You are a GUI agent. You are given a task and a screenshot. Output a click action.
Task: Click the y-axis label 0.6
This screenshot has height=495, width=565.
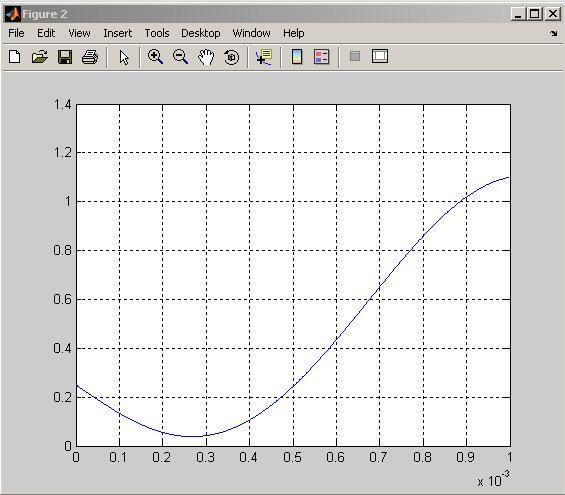point(63,299)
